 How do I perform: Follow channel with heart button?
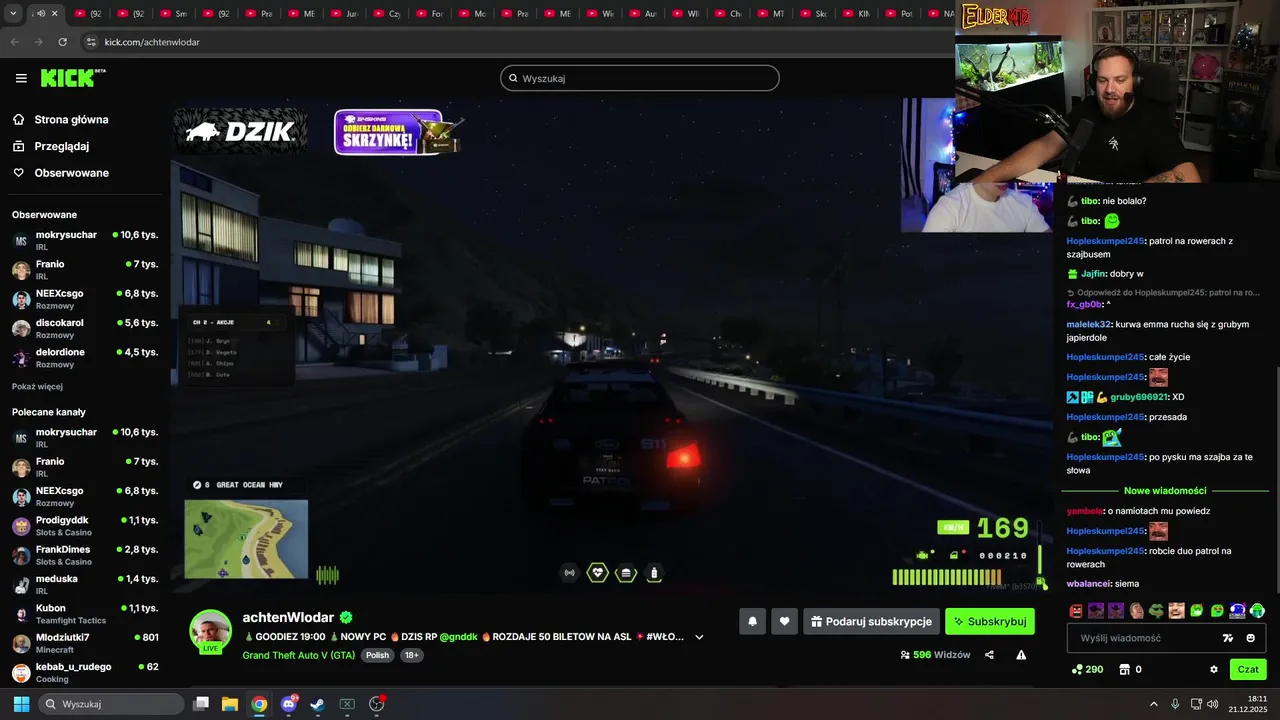(784, 621)
